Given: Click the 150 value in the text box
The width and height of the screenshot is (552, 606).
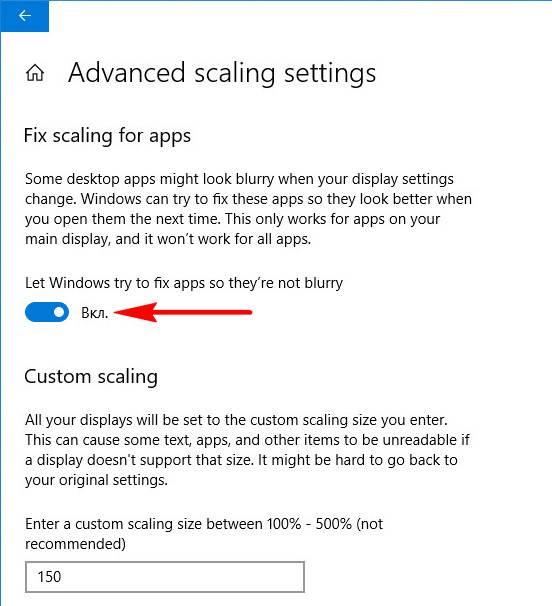Looking at the screenshot, I should pos(49,577).
